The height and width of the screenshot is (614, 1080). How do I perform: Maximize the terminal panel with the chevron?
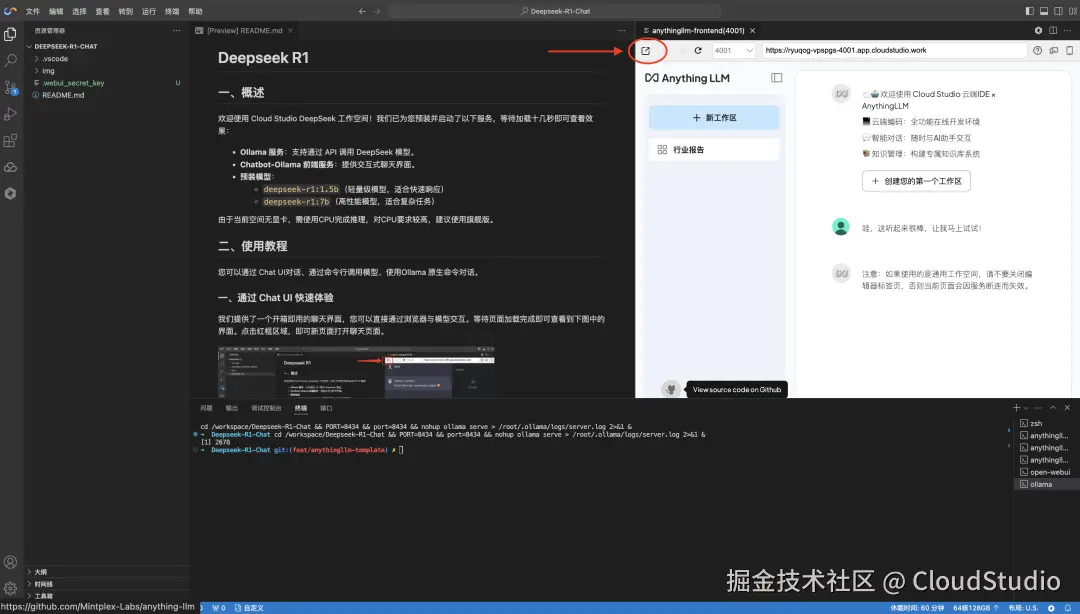click(1052, 407)
